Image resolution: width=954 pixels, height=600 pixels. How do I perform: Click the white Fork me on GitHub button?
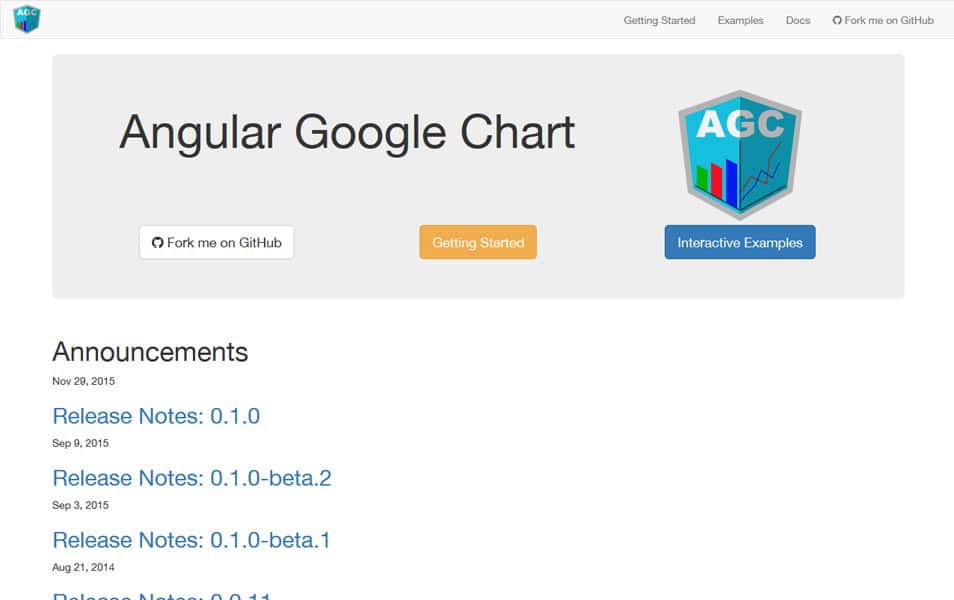[217, 242]
